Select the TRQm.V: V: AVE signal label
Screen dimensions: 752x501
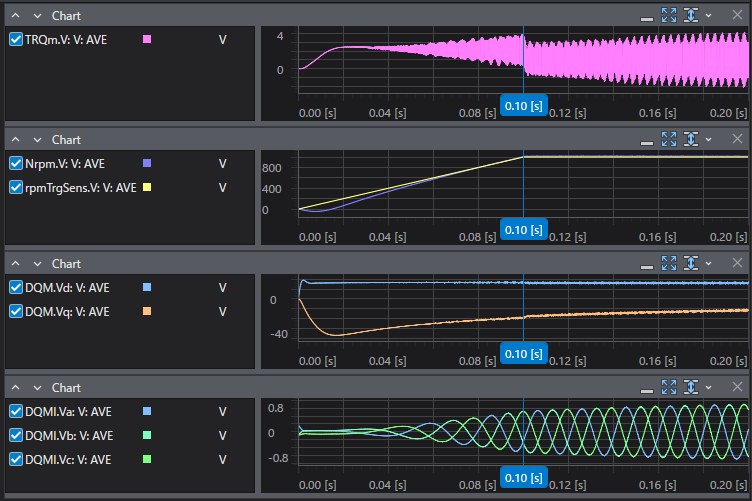click(66, 40)
